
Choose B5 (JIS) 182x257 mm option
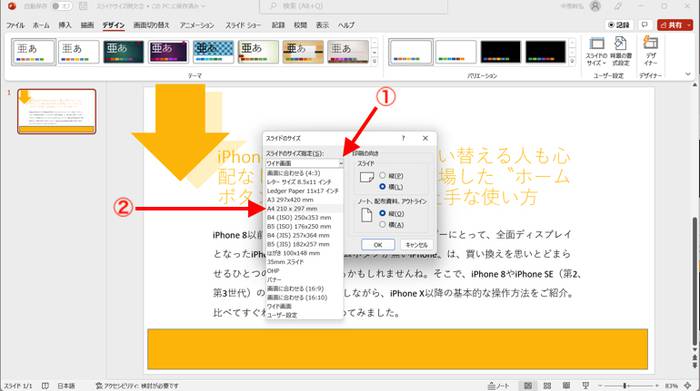click(304, 244)
